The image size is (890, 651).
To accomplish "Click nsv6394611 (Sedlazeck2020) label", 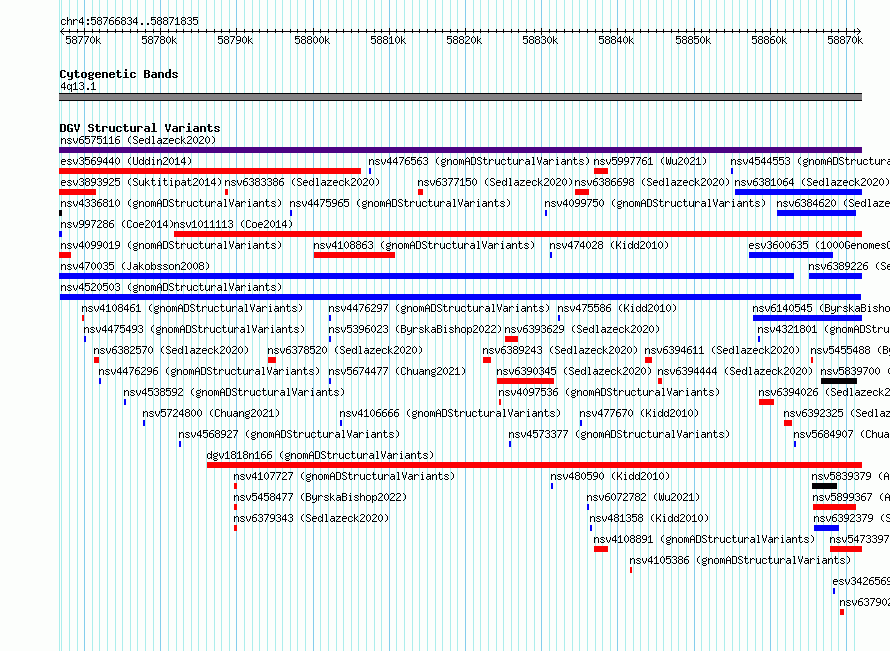I will pos(722,350).
